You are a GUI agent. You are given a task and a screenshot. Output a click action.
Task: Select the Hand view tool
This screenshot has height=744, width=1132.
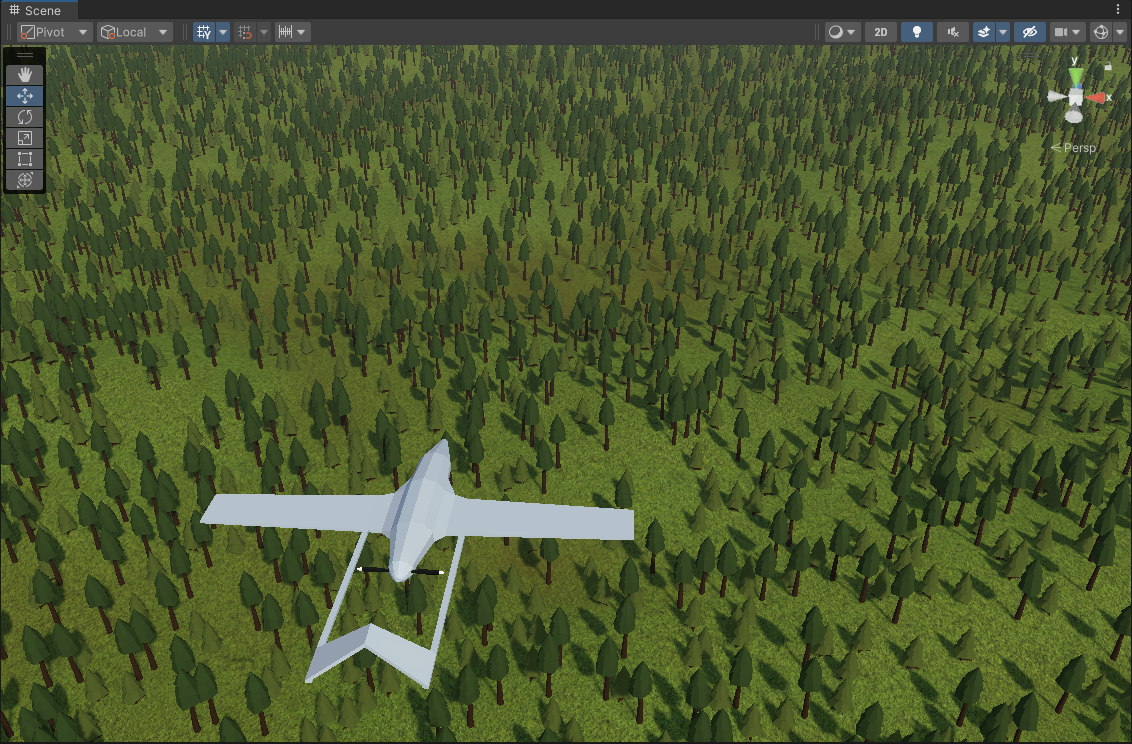[x=25, y=74]
